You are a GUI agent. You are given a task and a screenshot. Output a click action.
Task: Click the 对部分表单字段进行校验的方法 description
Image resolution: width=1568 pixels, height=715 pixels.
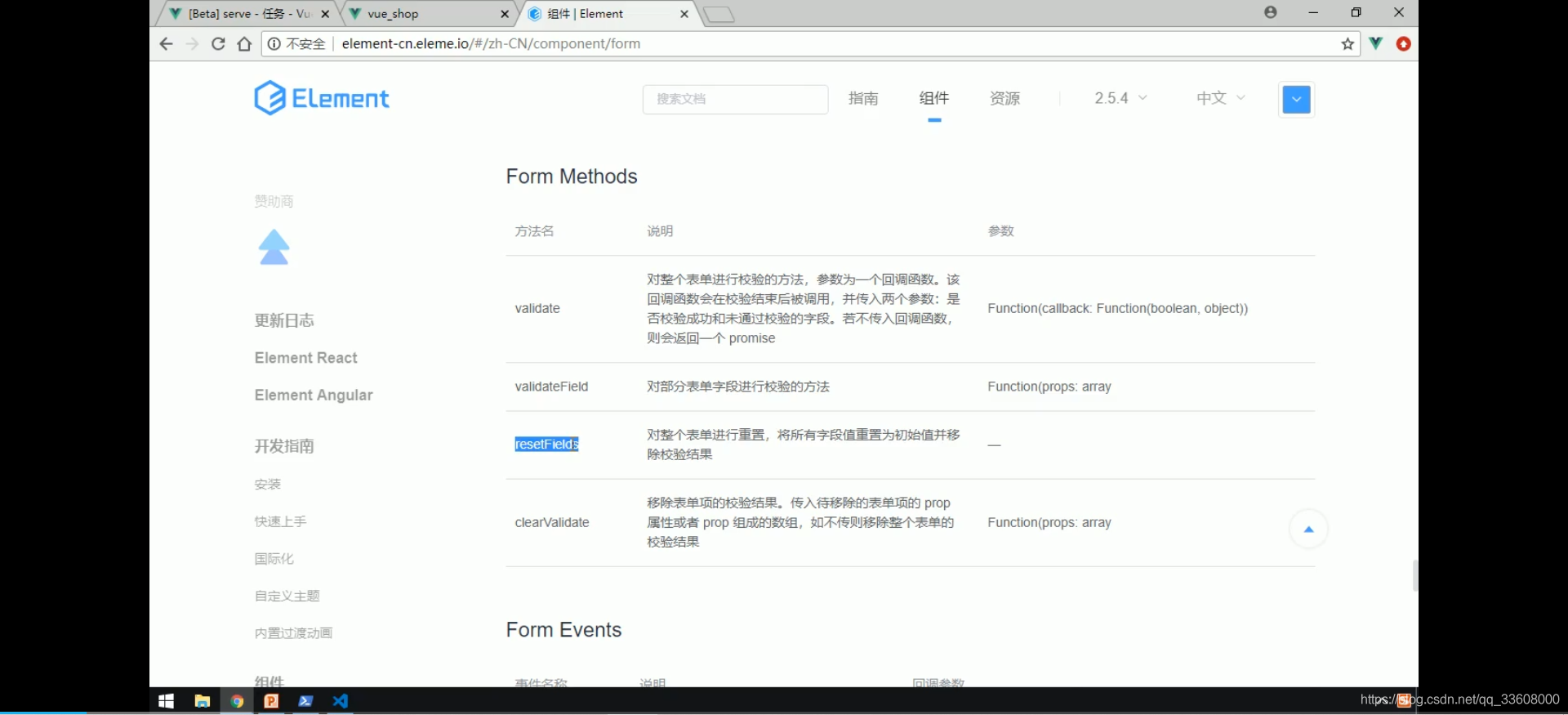pyautogui.click(x=738, y=387)
